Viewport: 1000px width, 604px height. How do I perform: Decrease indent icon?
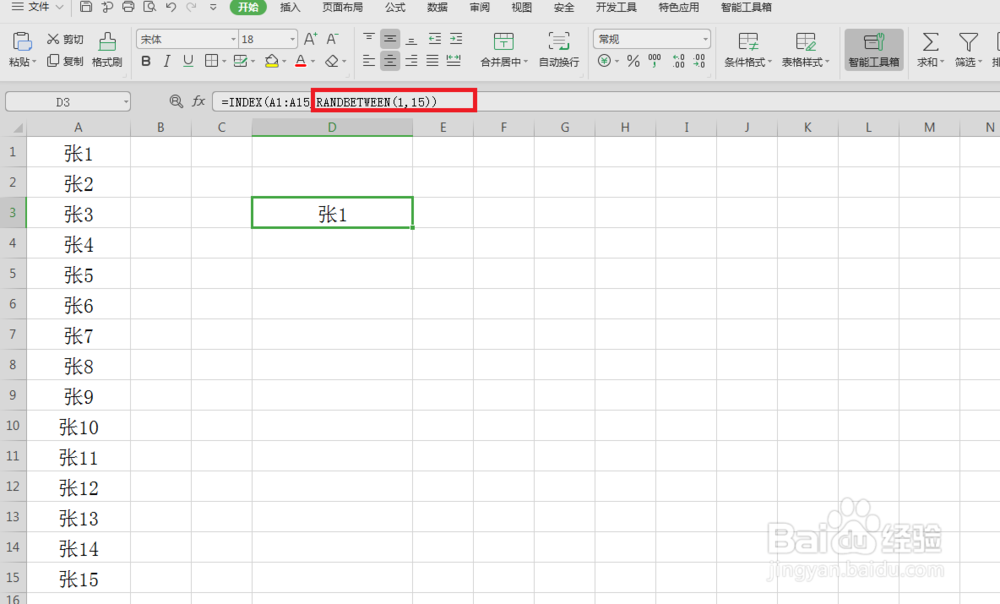coord(434,40)
